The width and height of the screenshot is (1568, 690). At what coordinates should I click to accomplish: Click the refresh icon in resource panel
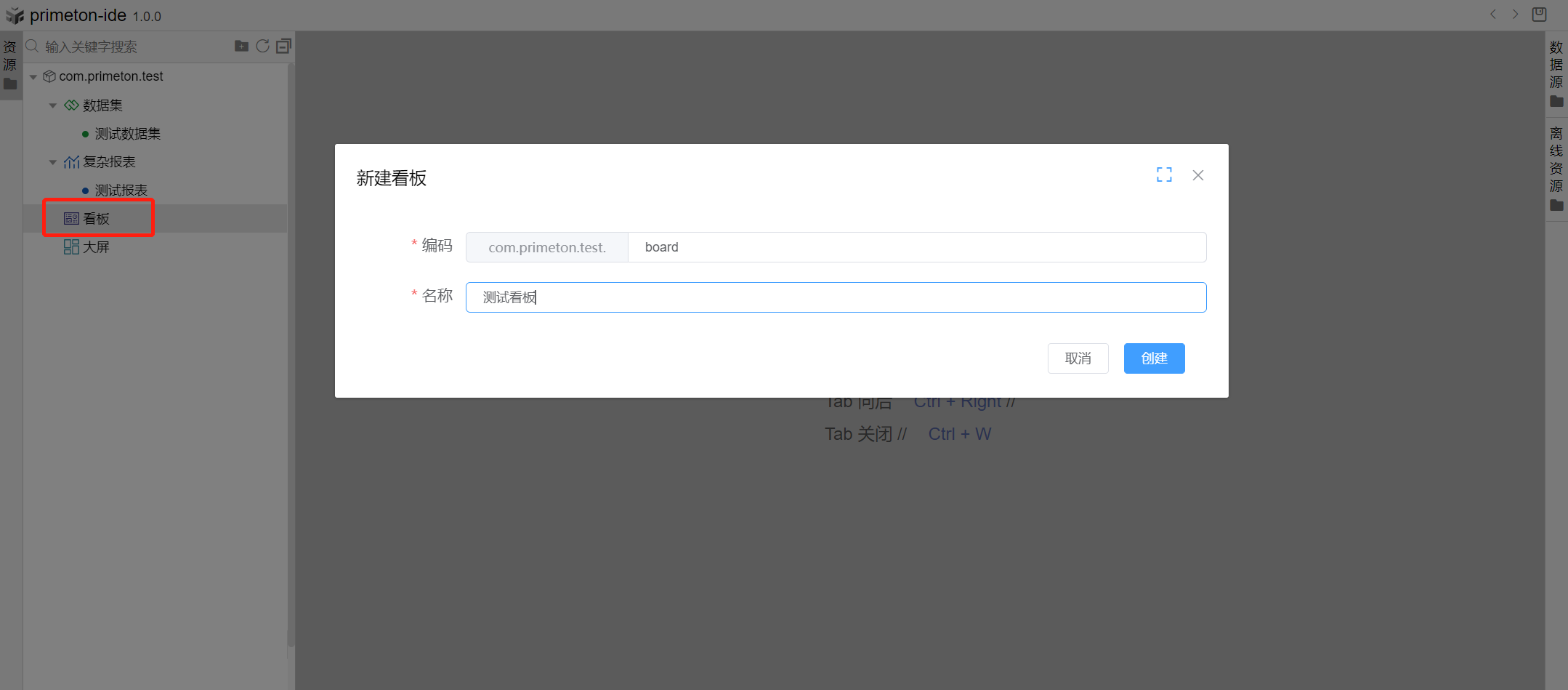(262, 47)
